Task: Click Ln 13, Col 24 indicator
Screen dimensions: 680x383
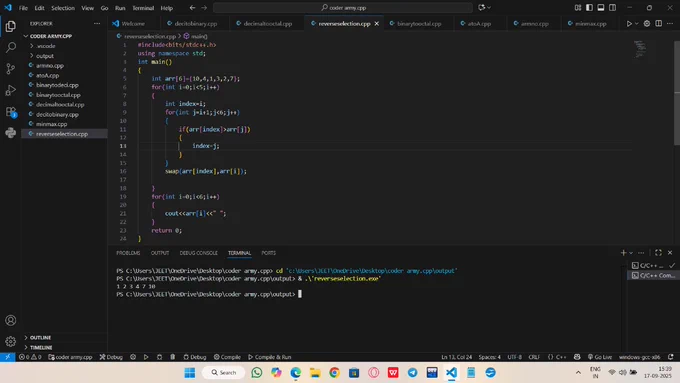Action: coord(456,357)
